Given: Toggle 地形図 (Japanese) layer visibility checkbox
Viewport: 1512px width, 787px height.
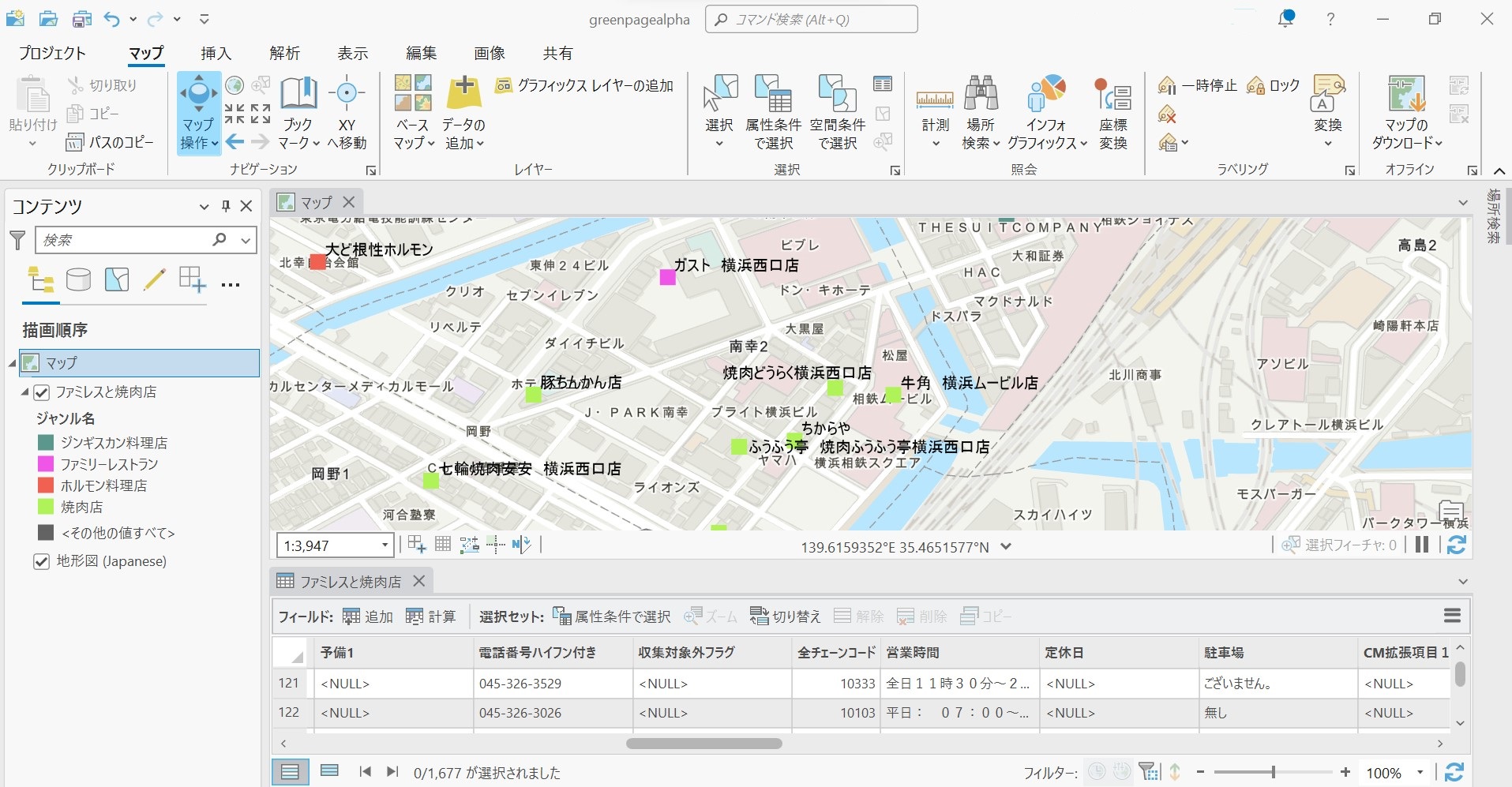Looking at the screenshot, I should tap(42, 562).
